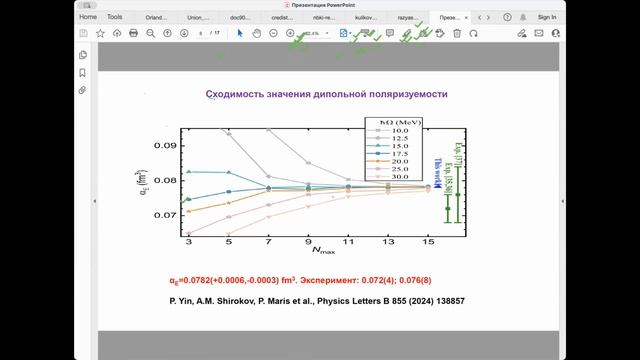Open the bookmarks panel
The height and width of the screenshot is (360, 640).
(x=82, y=73)
